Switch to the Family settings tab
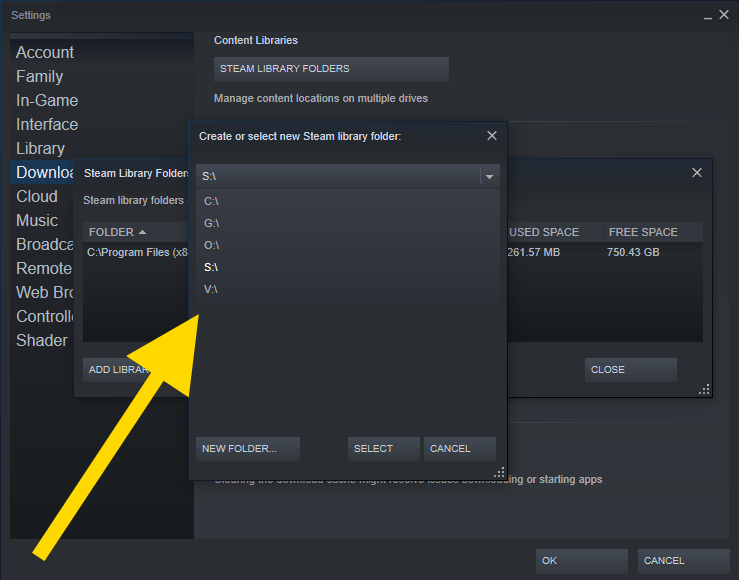Screen dimensions: 739x580 40,76
